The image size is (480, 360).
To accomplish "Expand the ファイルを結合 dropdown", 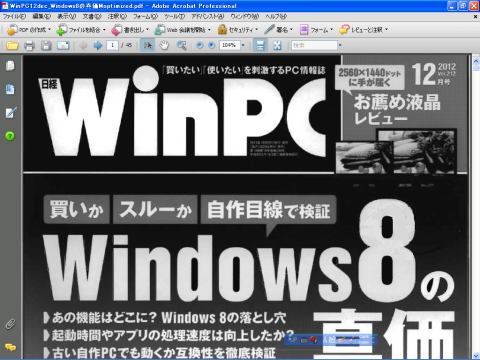I will pos(104,30).
